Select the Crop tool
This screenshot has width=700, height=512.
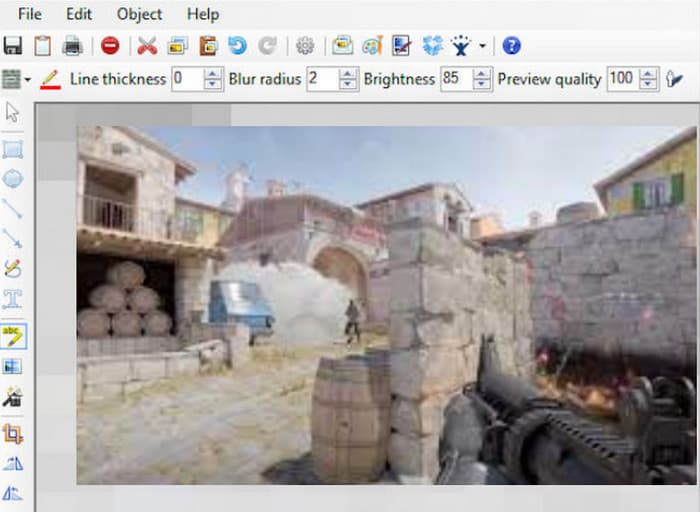click(12, 434)
